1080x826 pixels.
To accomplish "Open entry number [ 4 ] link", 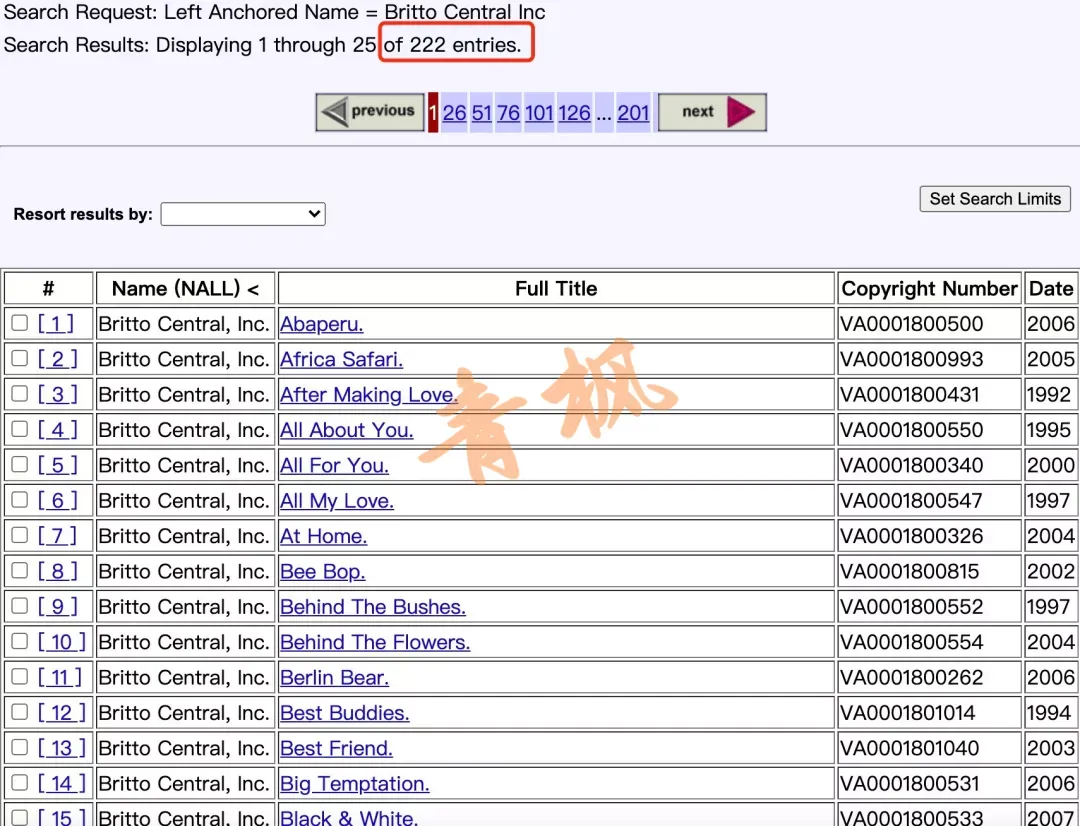I will pos(58,429).
